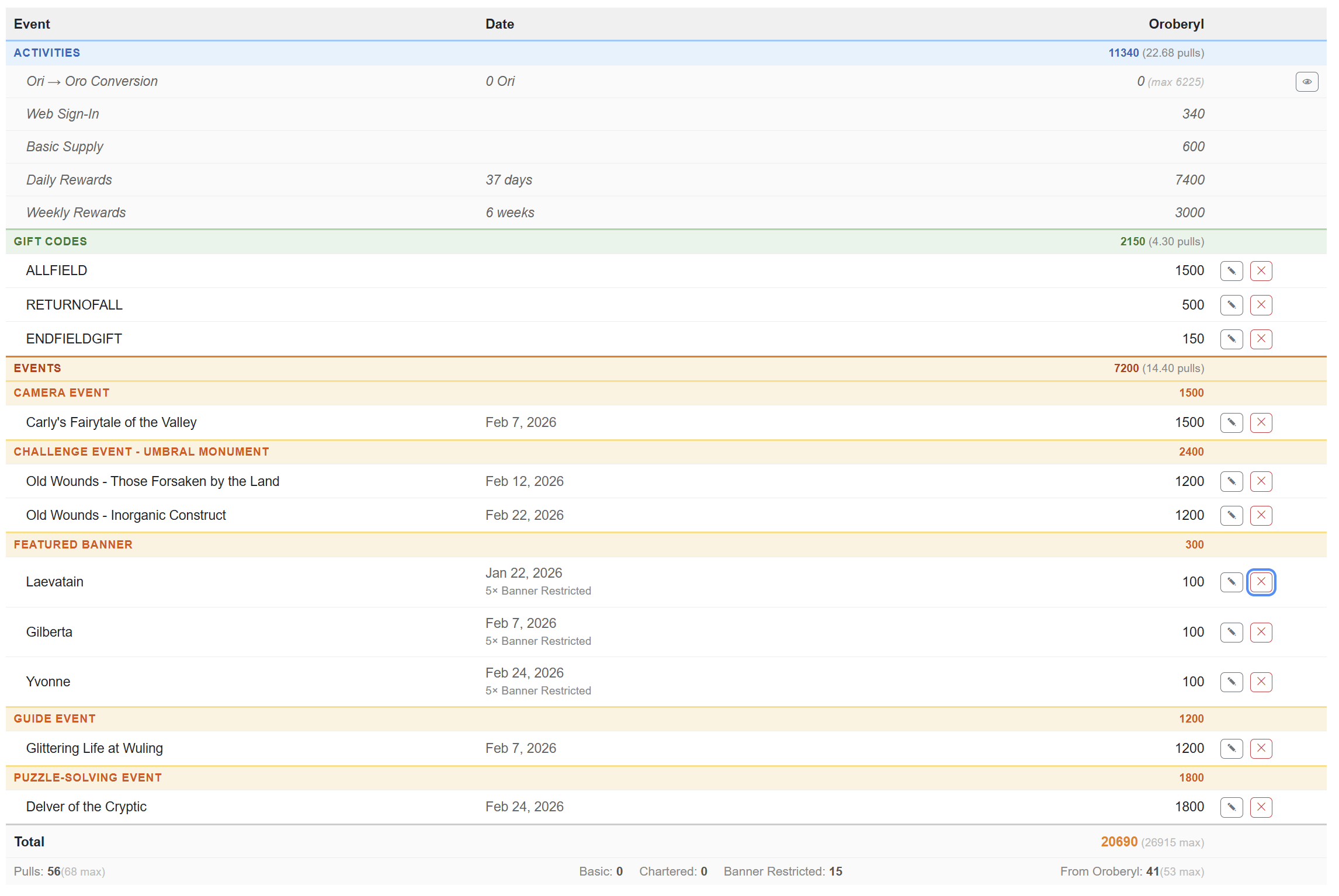The height and width of the screenshot is (896, 1339).
Task: Collapse the EVENTS section header
Action: coord(37,369)
